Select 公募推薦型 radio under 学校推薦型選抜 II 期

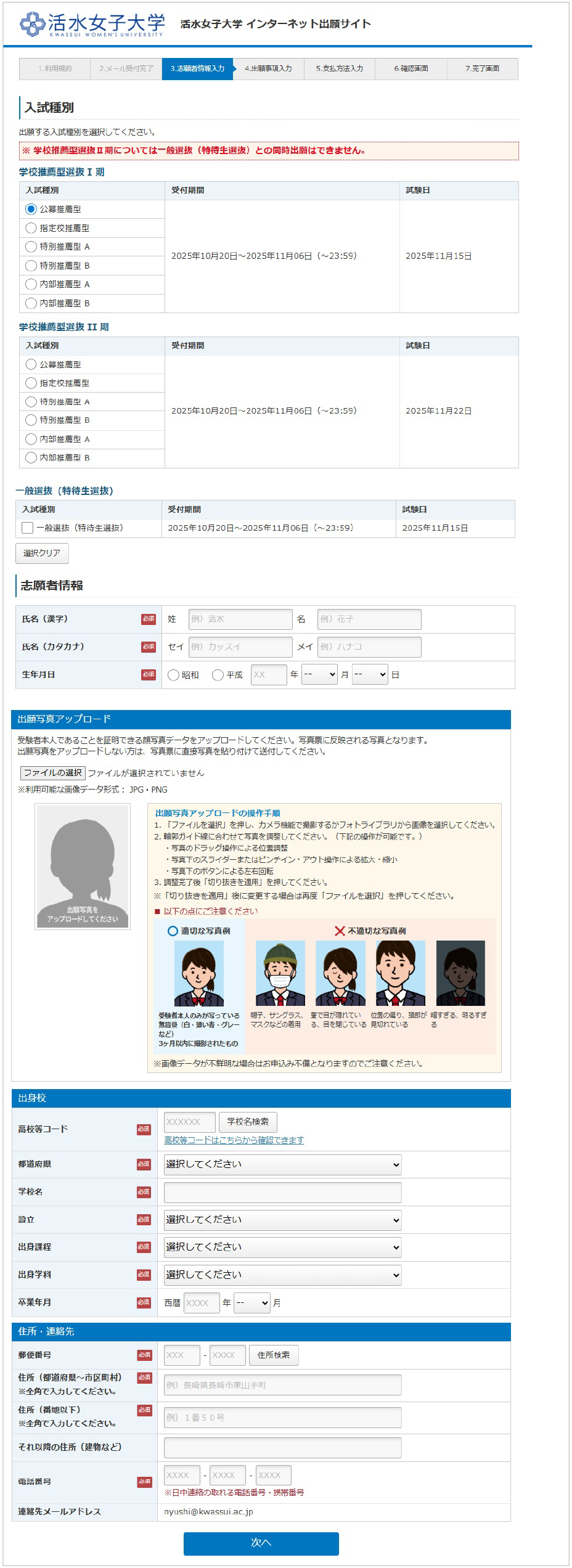coord(31,364)
